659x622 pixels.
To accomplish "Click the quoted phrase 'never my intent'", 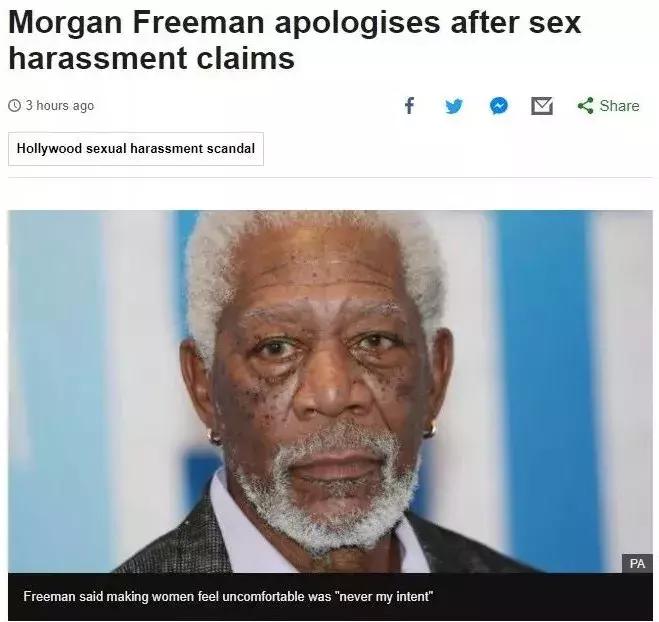I will pyautogui.click(x=383, y=596).
